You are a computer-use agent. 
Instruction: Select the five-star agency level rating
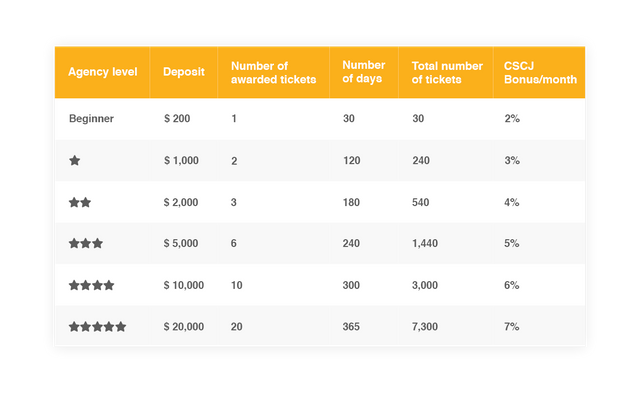click(97, 327)
